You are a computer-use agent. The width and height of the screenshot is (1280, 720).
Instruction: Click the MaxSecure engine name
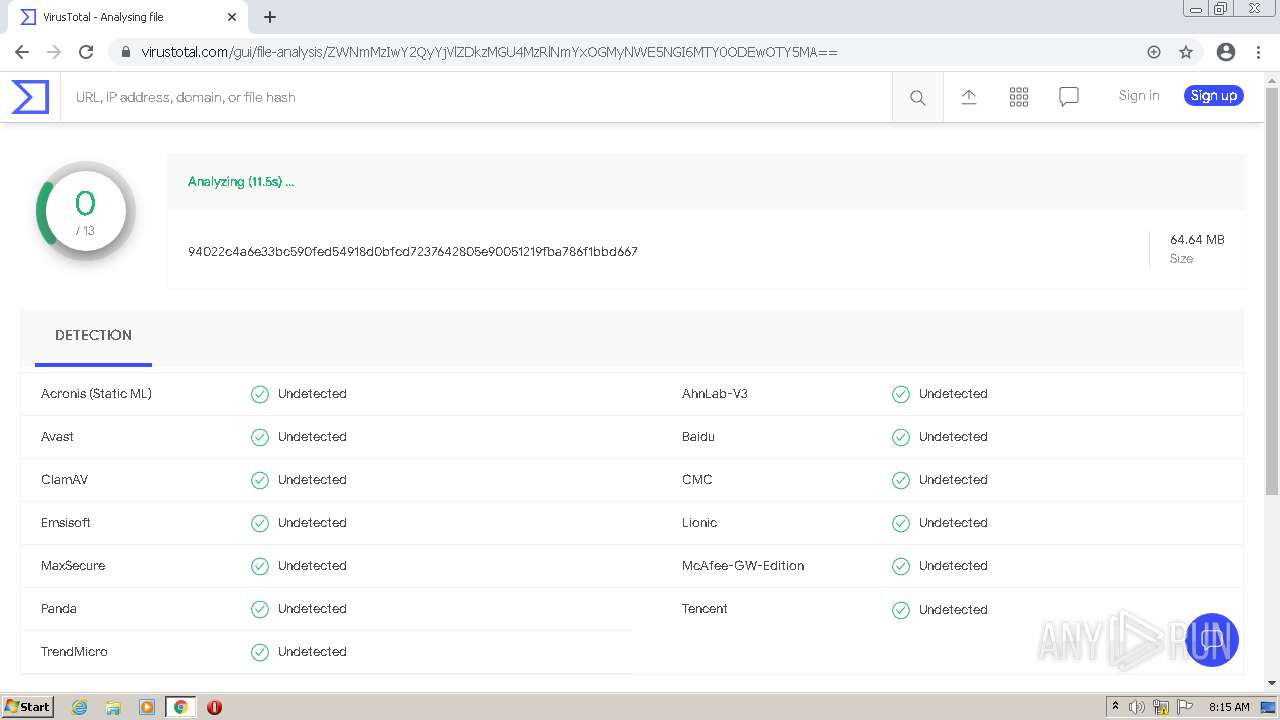point(73,565)
